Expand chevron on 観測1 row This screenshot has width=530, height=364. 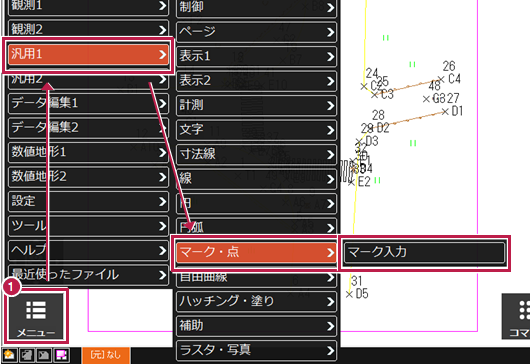[163, 5]
